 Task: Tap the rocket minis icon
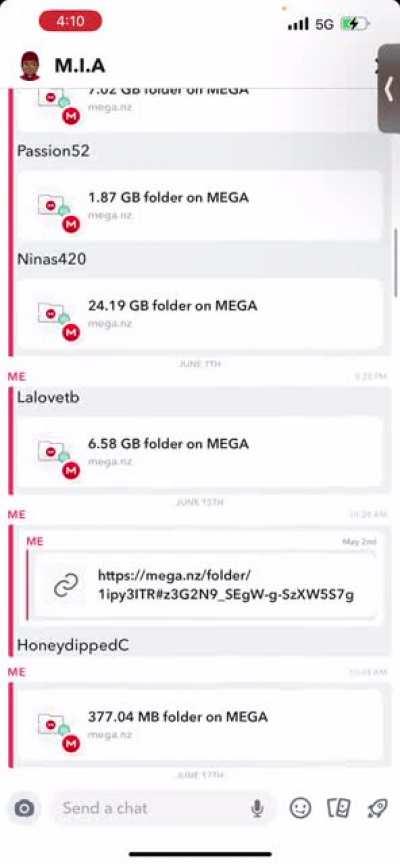click(377, 808)
